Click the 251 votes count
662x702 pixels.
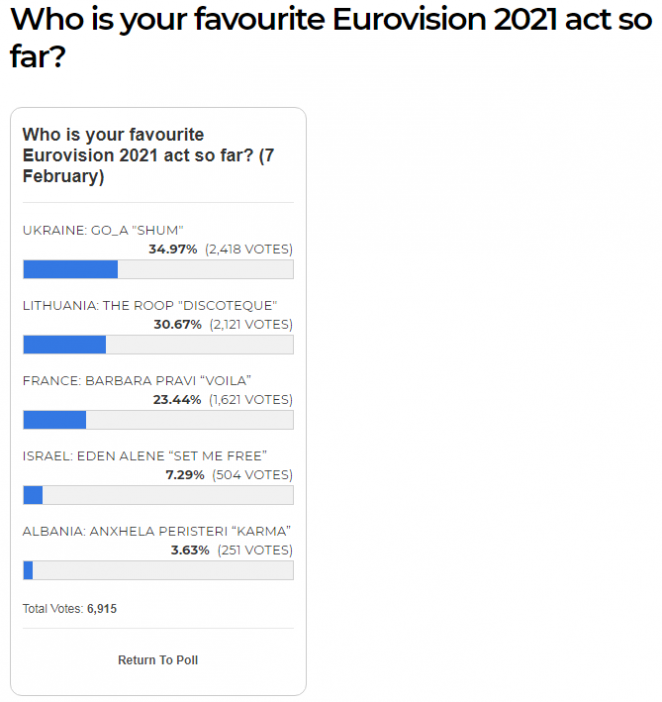point(255,550)
